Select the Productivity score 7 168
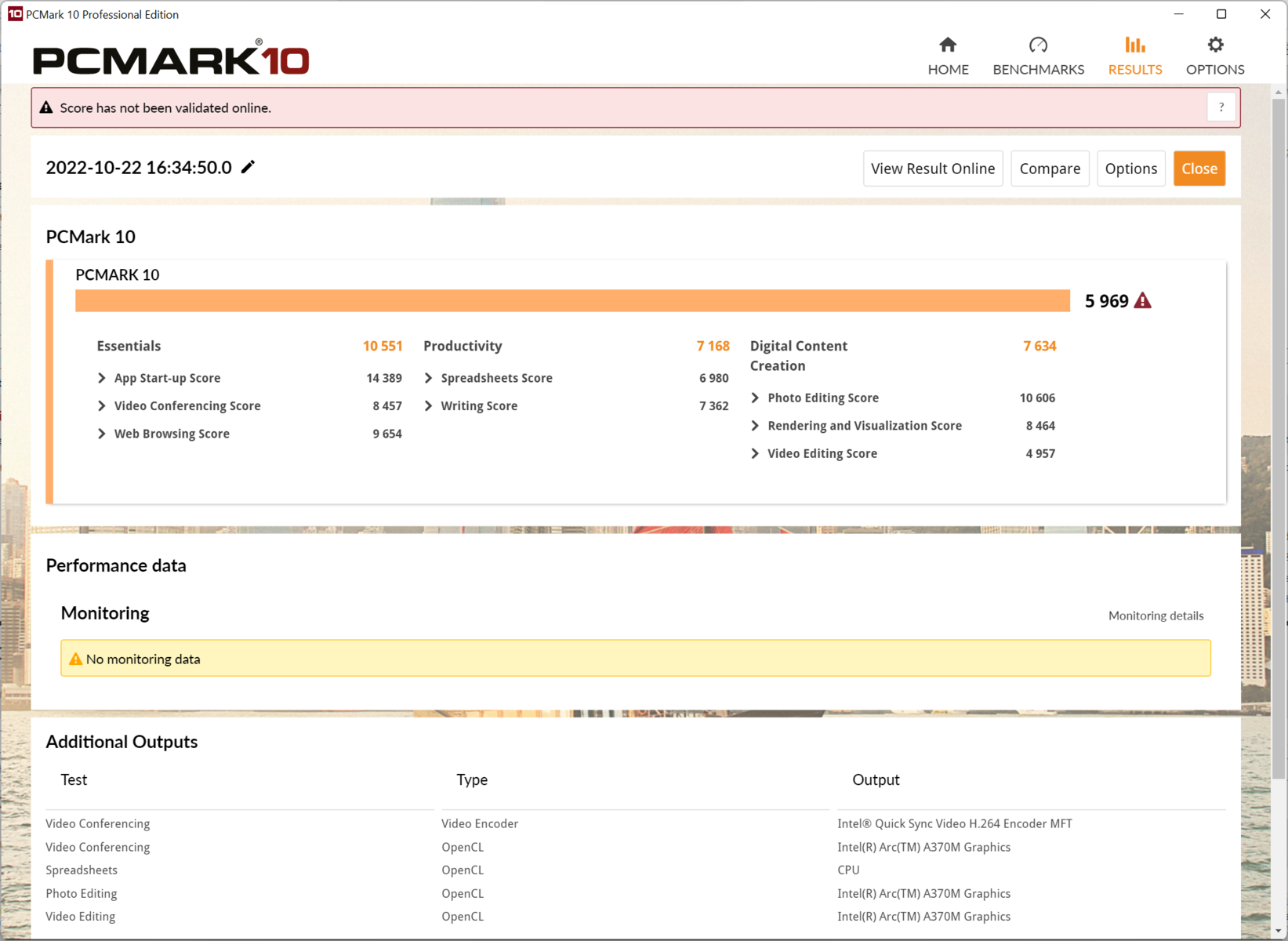This screenshot has height=941, width=1288. pyautogui.click(x=713, y=346)
